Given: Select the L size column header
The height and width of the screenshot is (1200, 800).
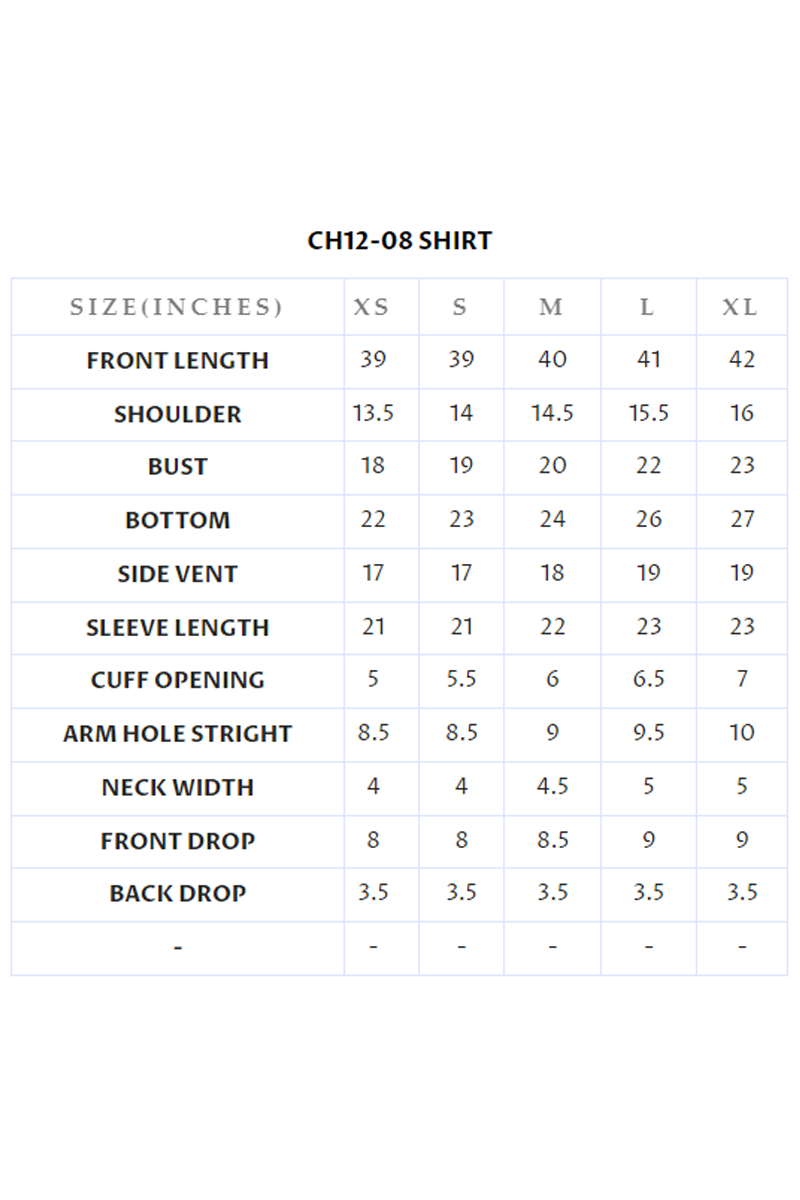Looking at the screenshot, I should pos(648,307).
